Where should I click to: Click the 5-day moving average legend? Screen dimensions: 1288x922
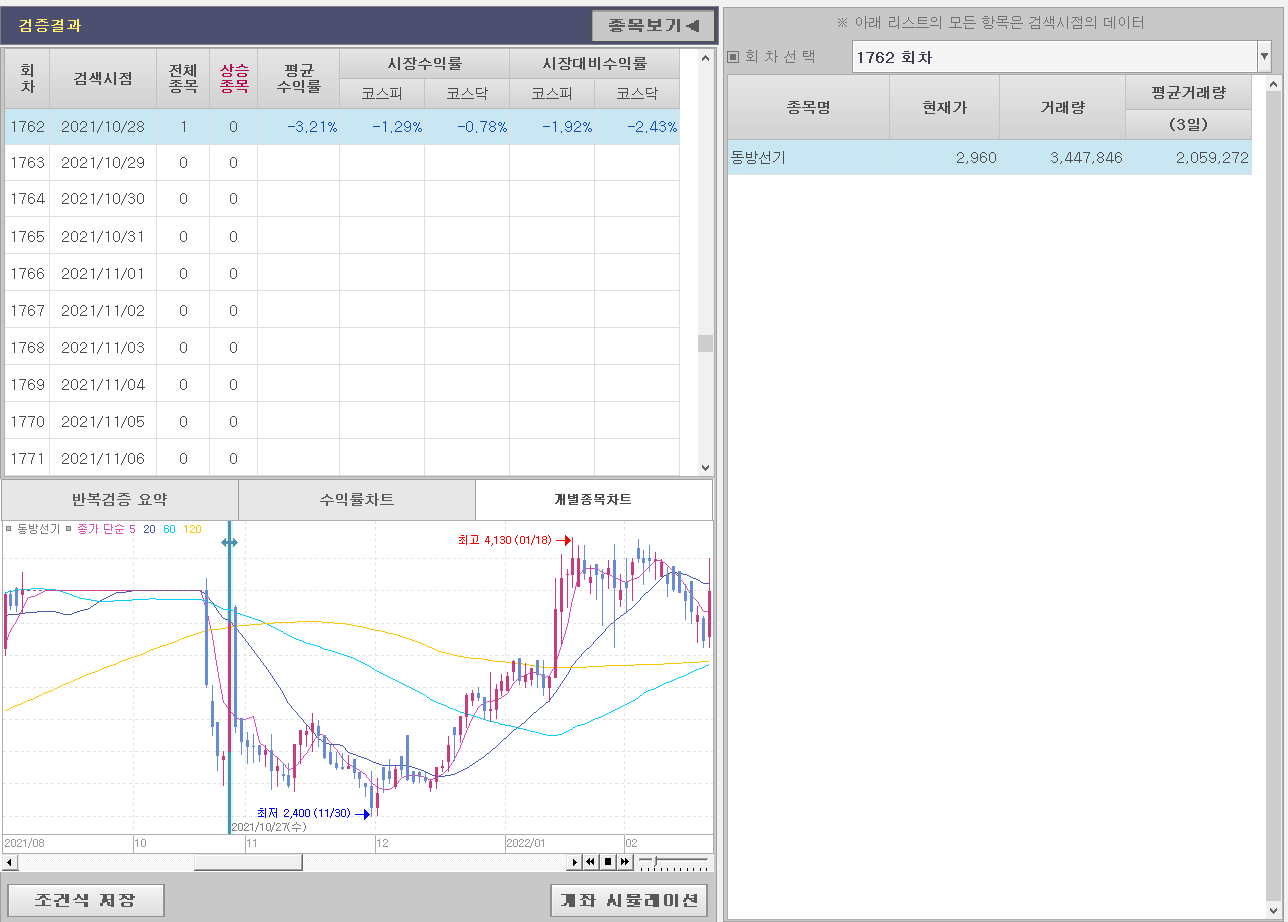click(x=132, y=529)
